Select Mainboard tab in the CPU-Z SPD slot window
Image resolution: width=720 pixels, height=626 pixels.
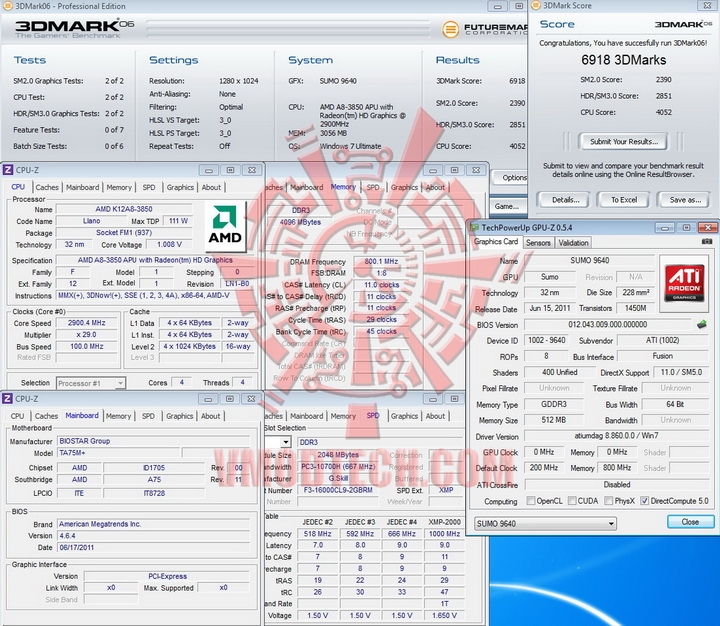[x=306, y=416]
